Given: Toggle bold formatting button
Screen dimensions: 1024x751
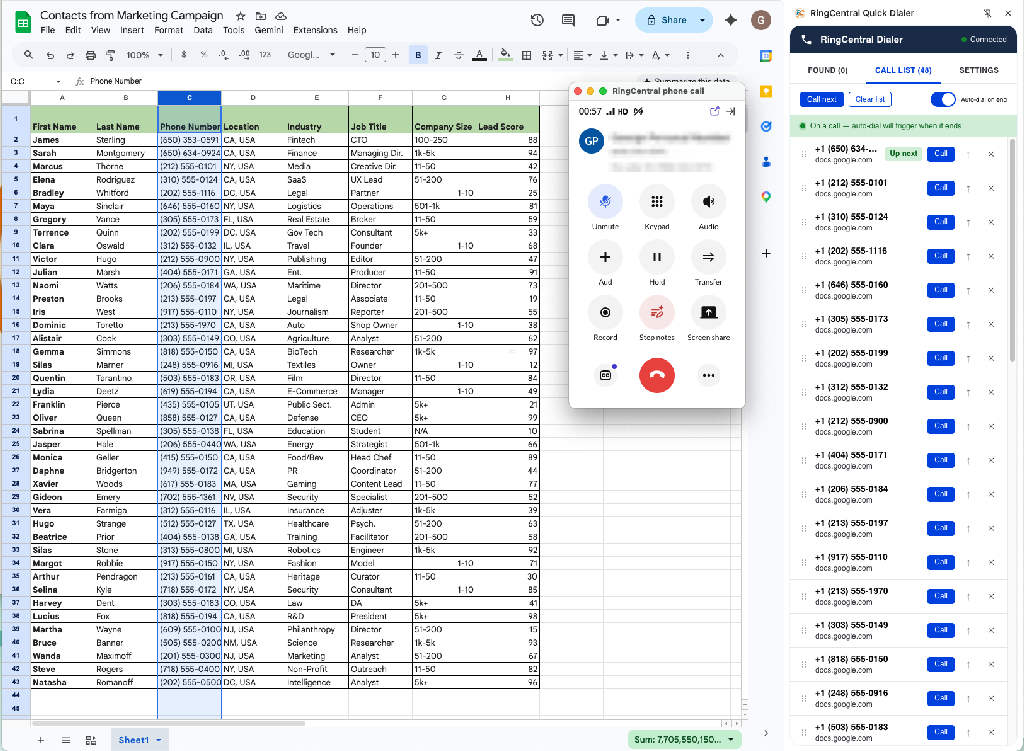Looking at the screenshot, I should click(x=418, y=56).
